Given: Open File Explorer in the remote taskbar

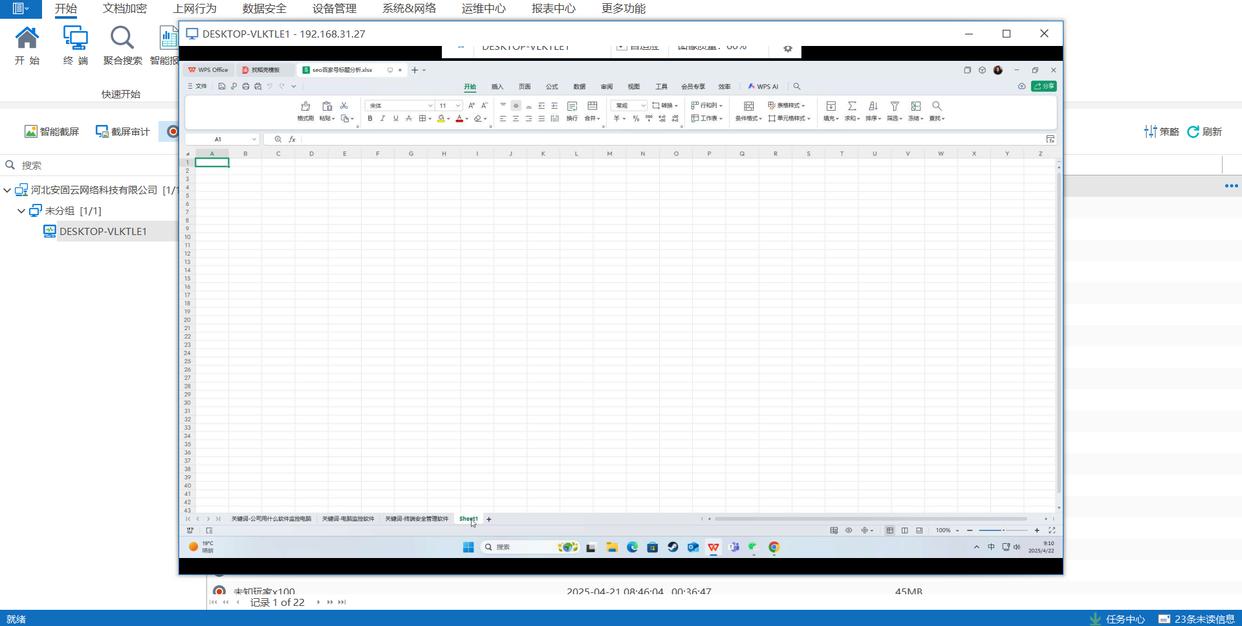Looking at the screenshot, I should pyautogui.click(x=611, y=547).
